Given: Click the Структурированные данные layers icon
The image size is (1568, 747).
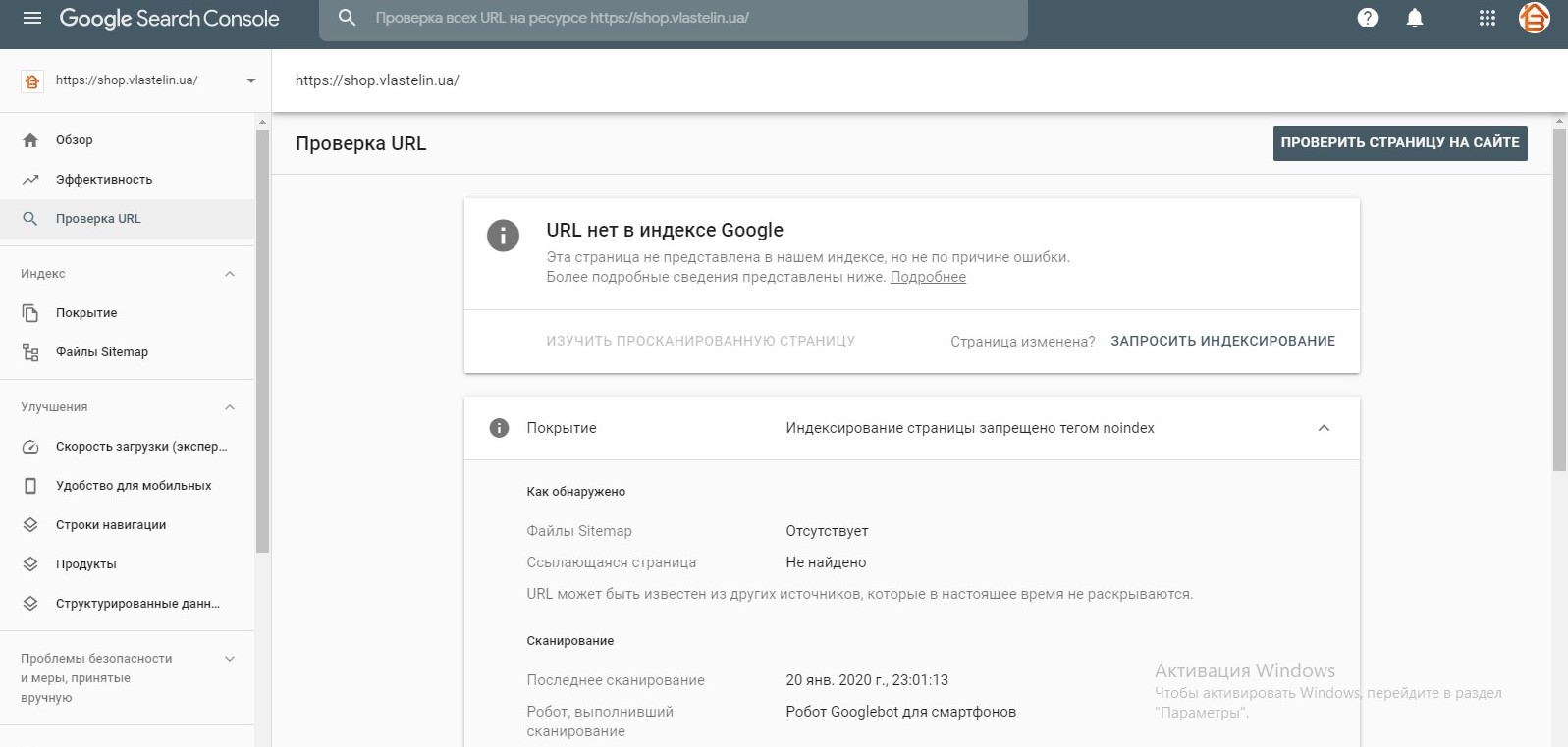Looking at the screenshot, I should [30, 604].
